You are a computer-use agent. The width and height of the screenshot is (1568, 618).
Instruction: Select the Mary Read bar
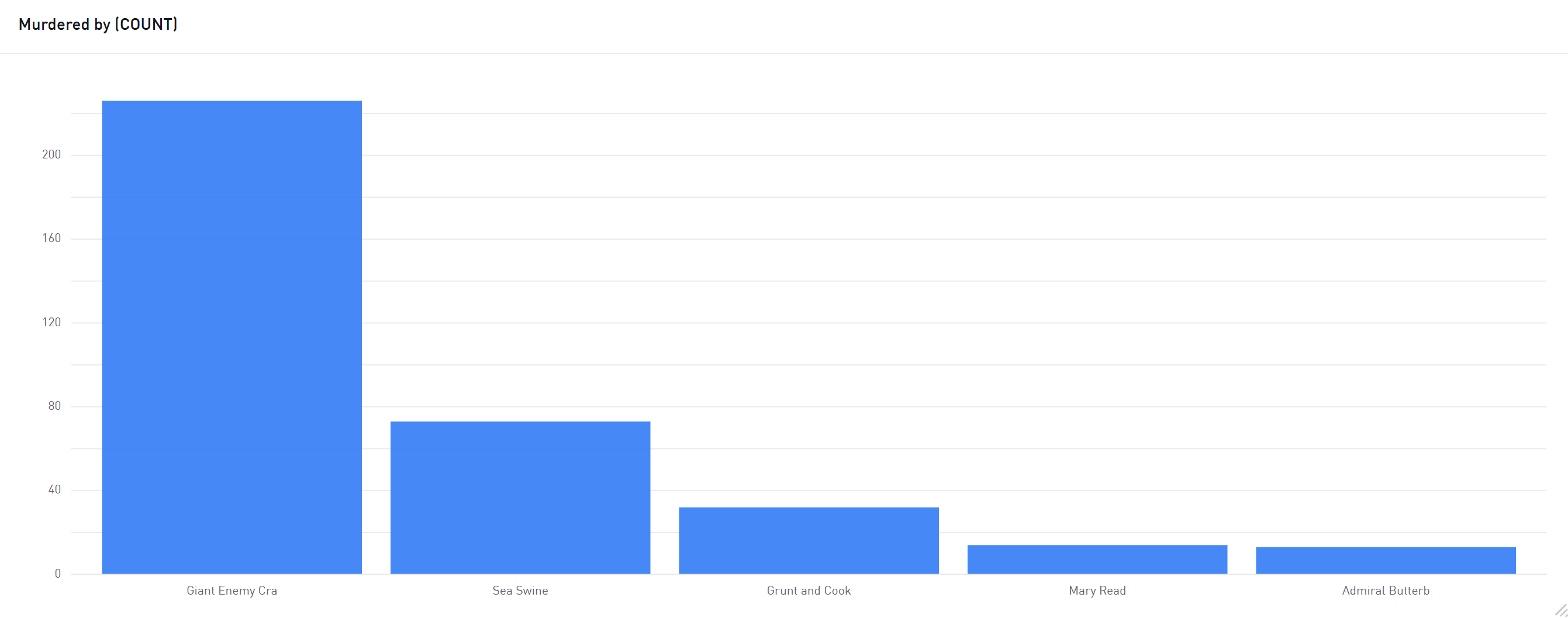(x=1097, y=560)
